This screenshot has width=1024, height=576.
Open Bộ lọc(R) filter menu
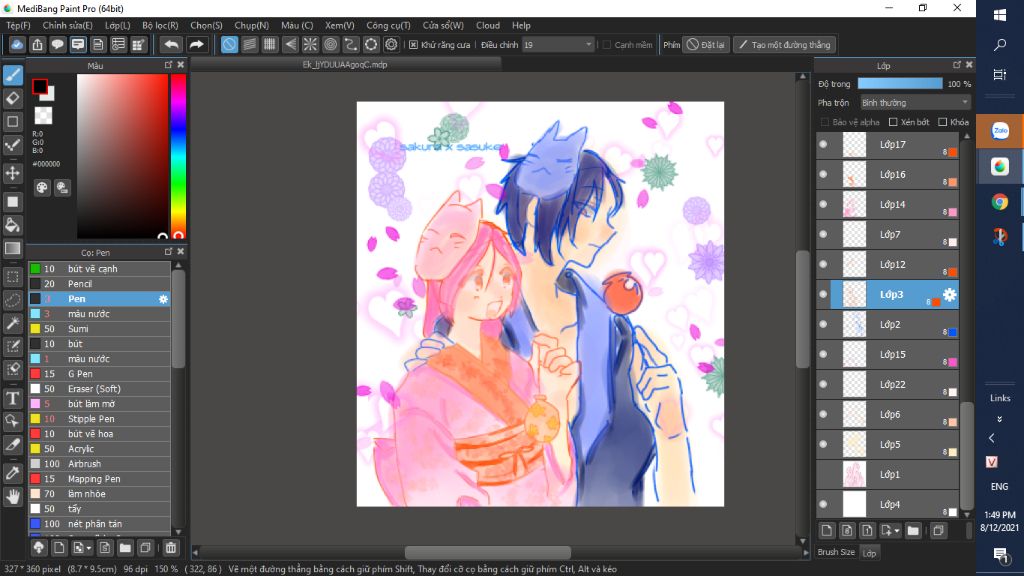tap(160, 25)
